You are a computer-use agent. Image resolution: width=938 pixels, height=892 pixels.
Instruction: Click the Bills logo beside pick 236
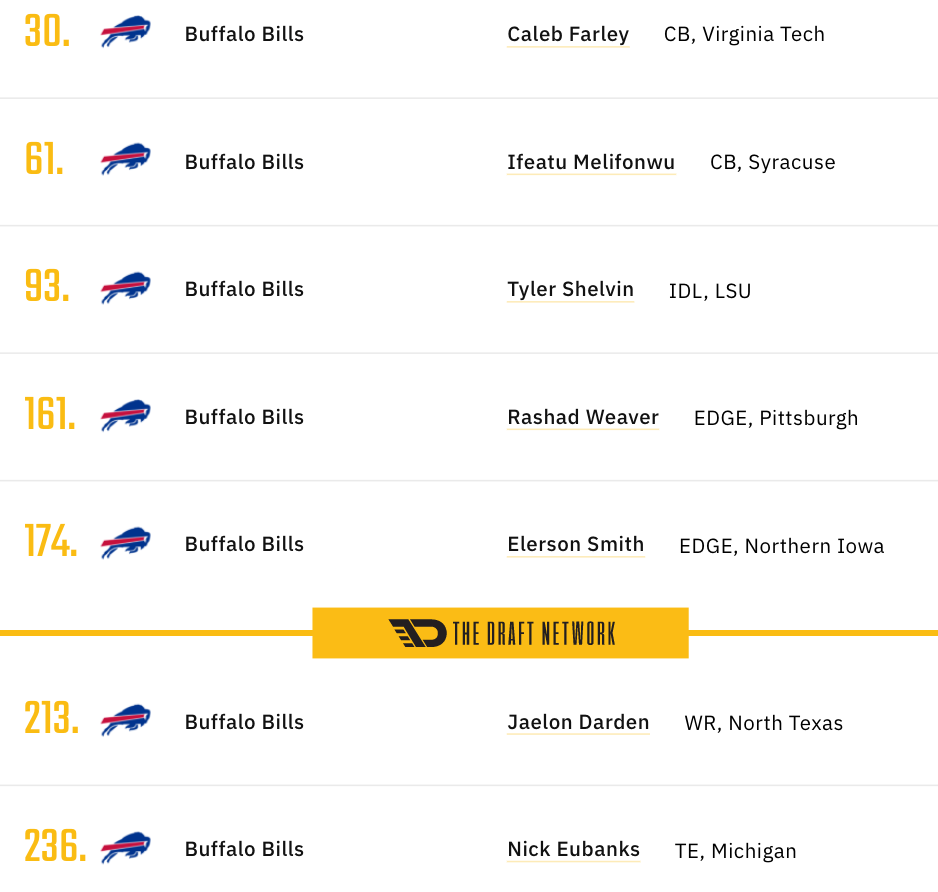(126, 848)
